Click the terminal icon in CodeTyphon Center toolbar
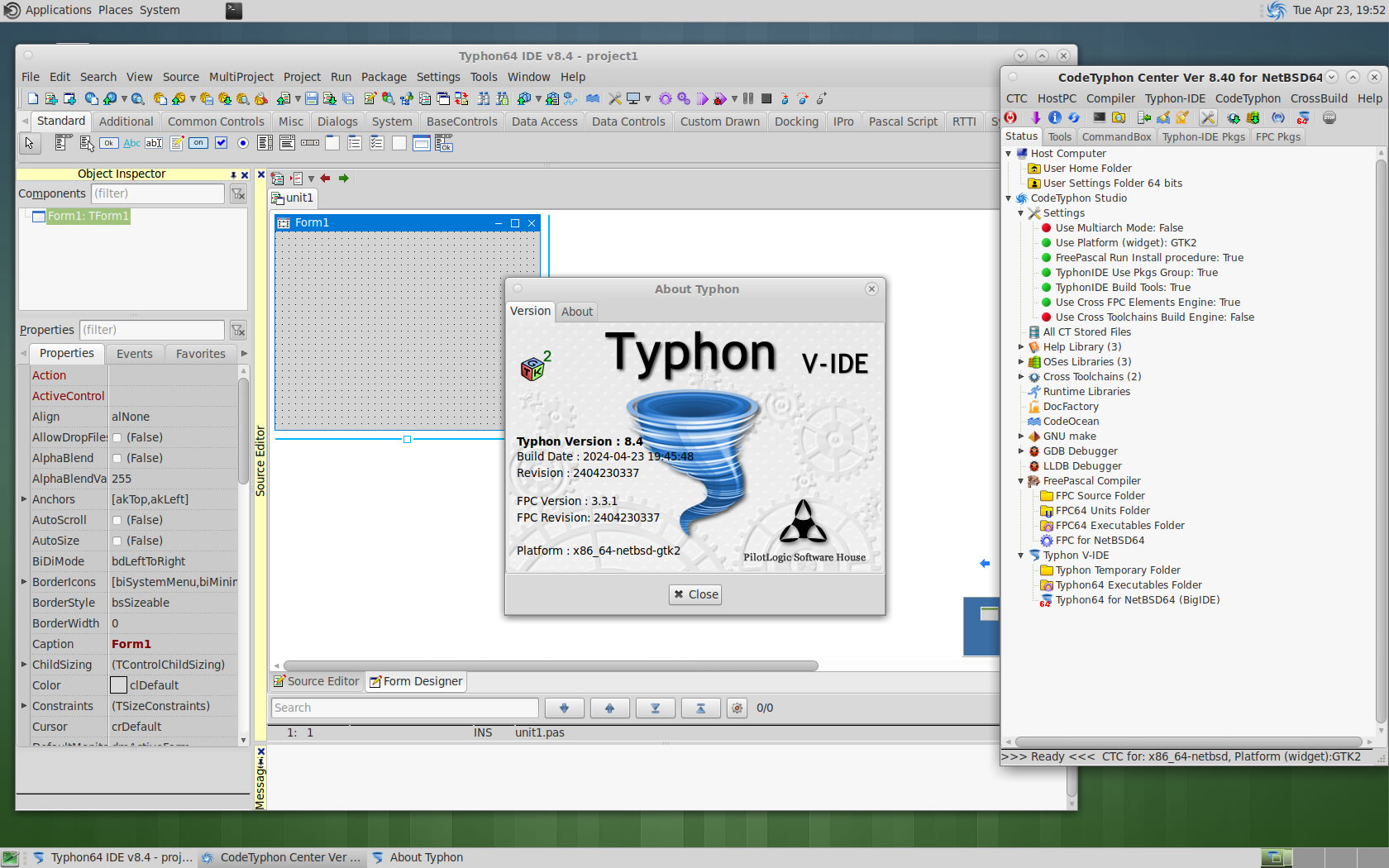1389x868 pixels. (x=1100, y=117)
